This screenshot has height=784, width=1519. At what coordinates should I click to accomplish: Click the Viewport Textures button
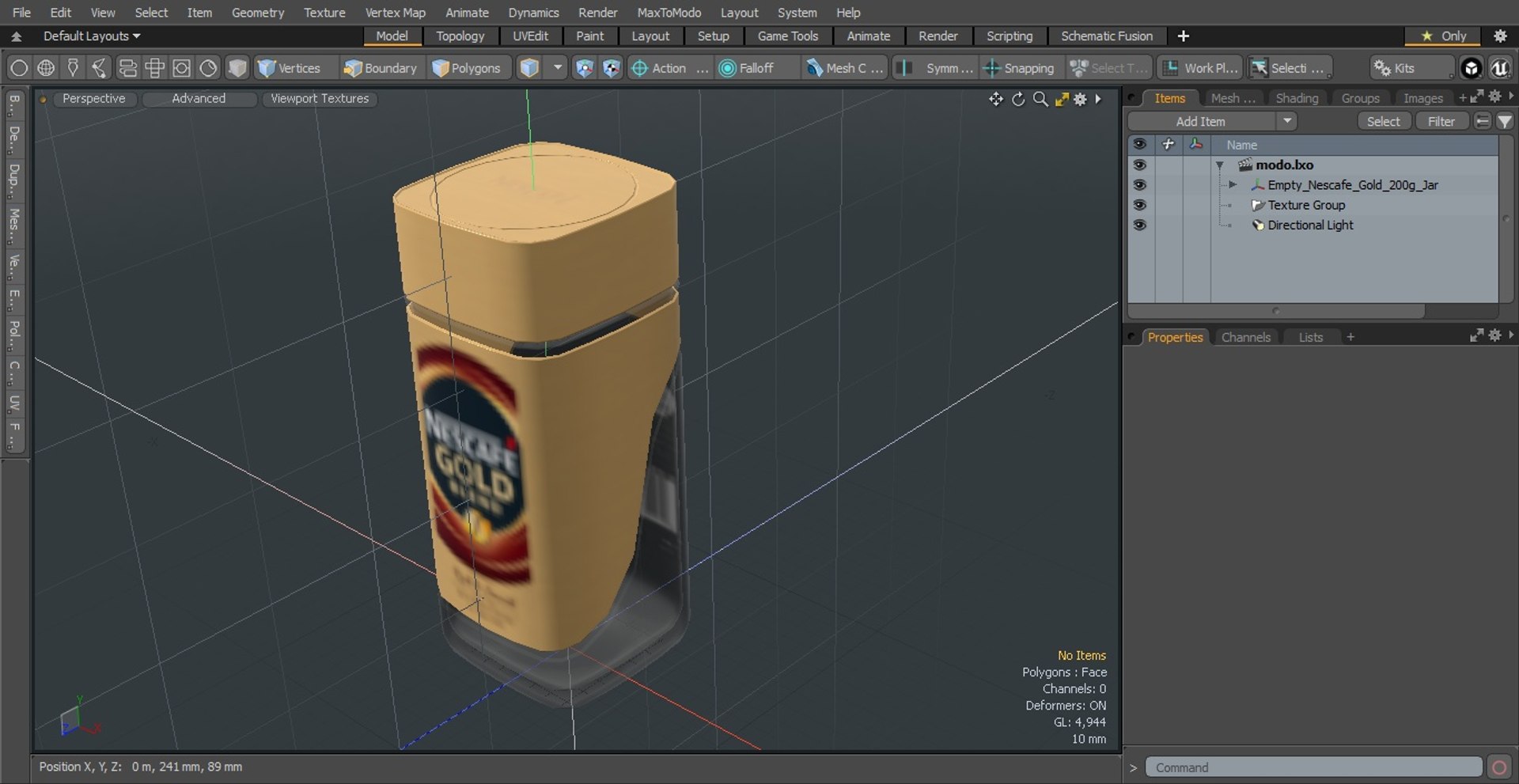320,98
